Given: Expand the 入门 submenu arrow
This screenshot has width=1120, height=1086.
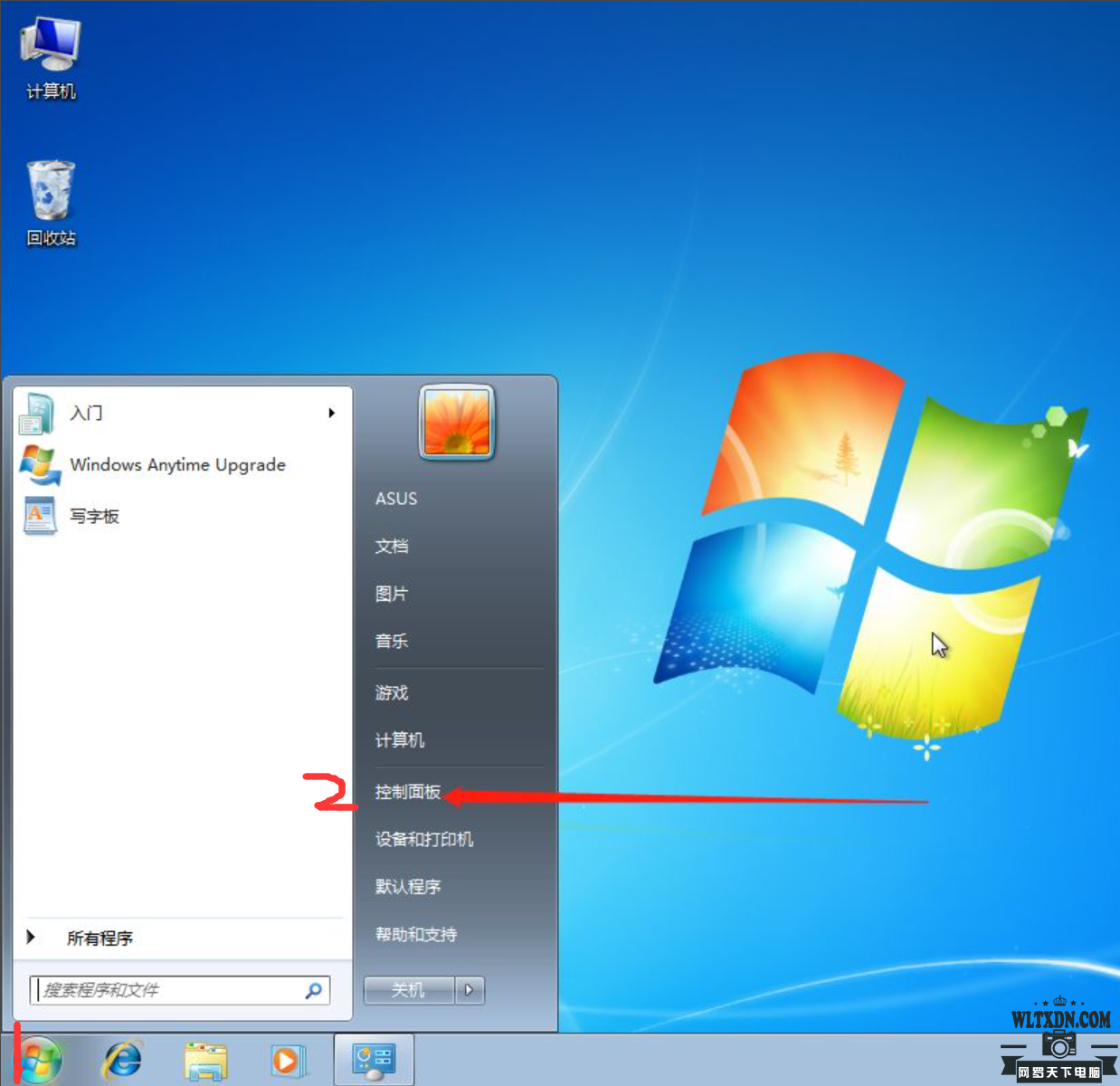Looking at the screenshot, I should tap(332, 413).
